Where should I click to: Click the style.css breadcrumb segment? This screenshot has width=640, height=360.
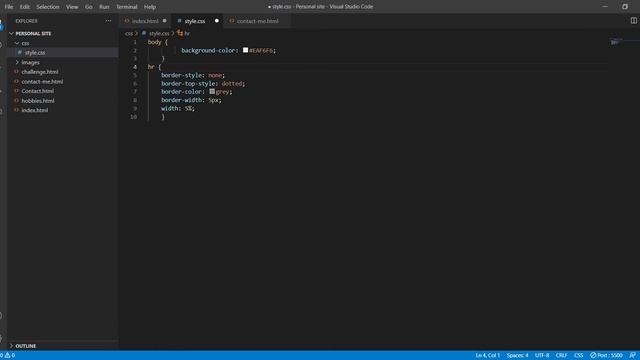tap(159, 33)
